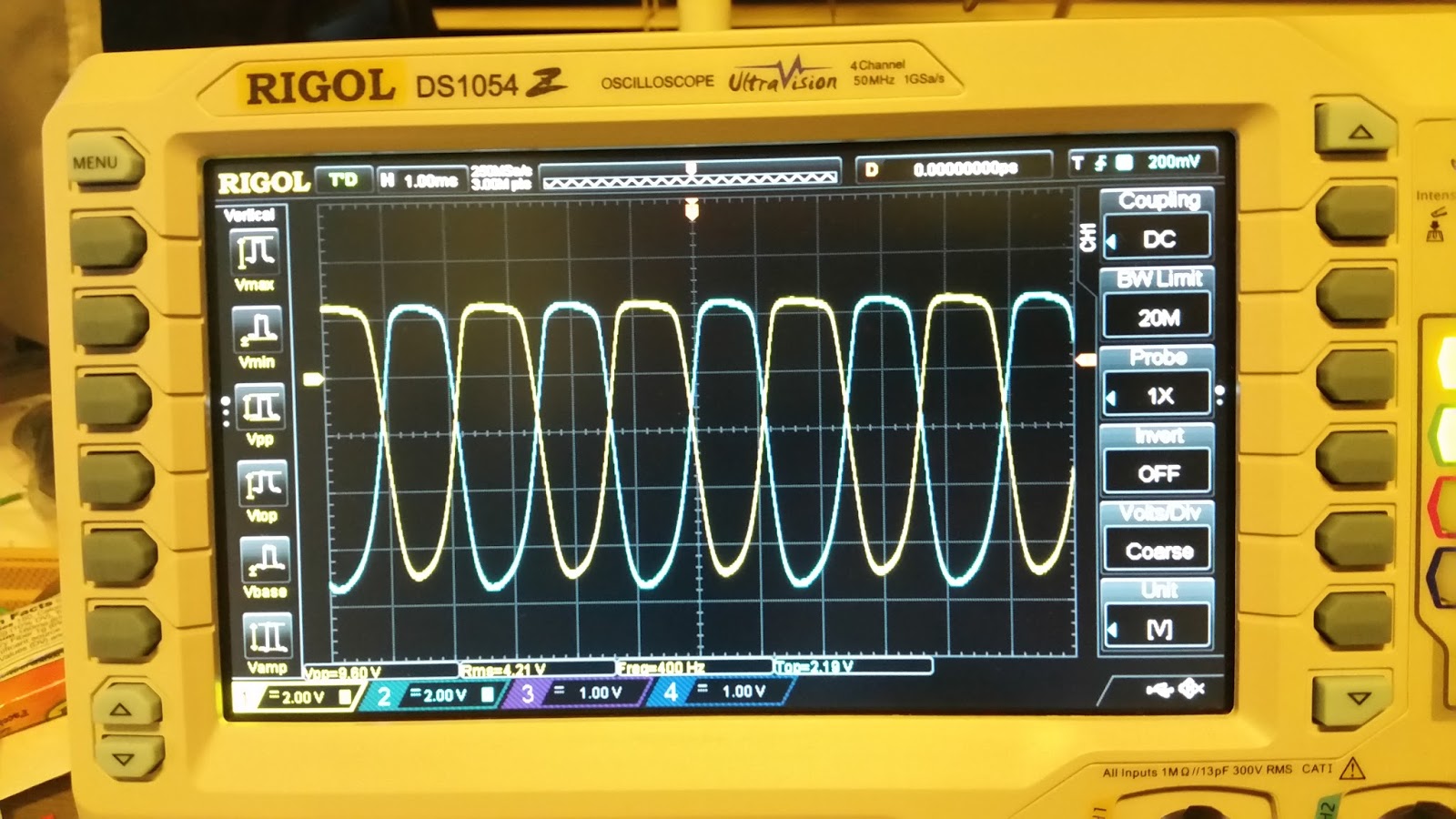Open the Probe 1X ratio selector

point(1157,383)
